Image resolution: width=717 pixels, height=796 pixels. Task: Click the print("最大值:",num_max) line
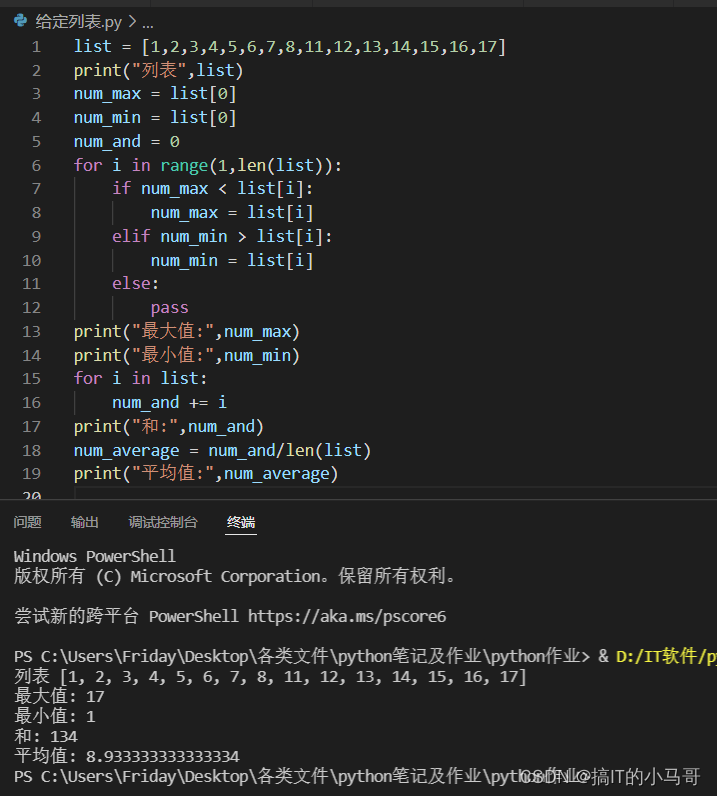click(187, 331)
